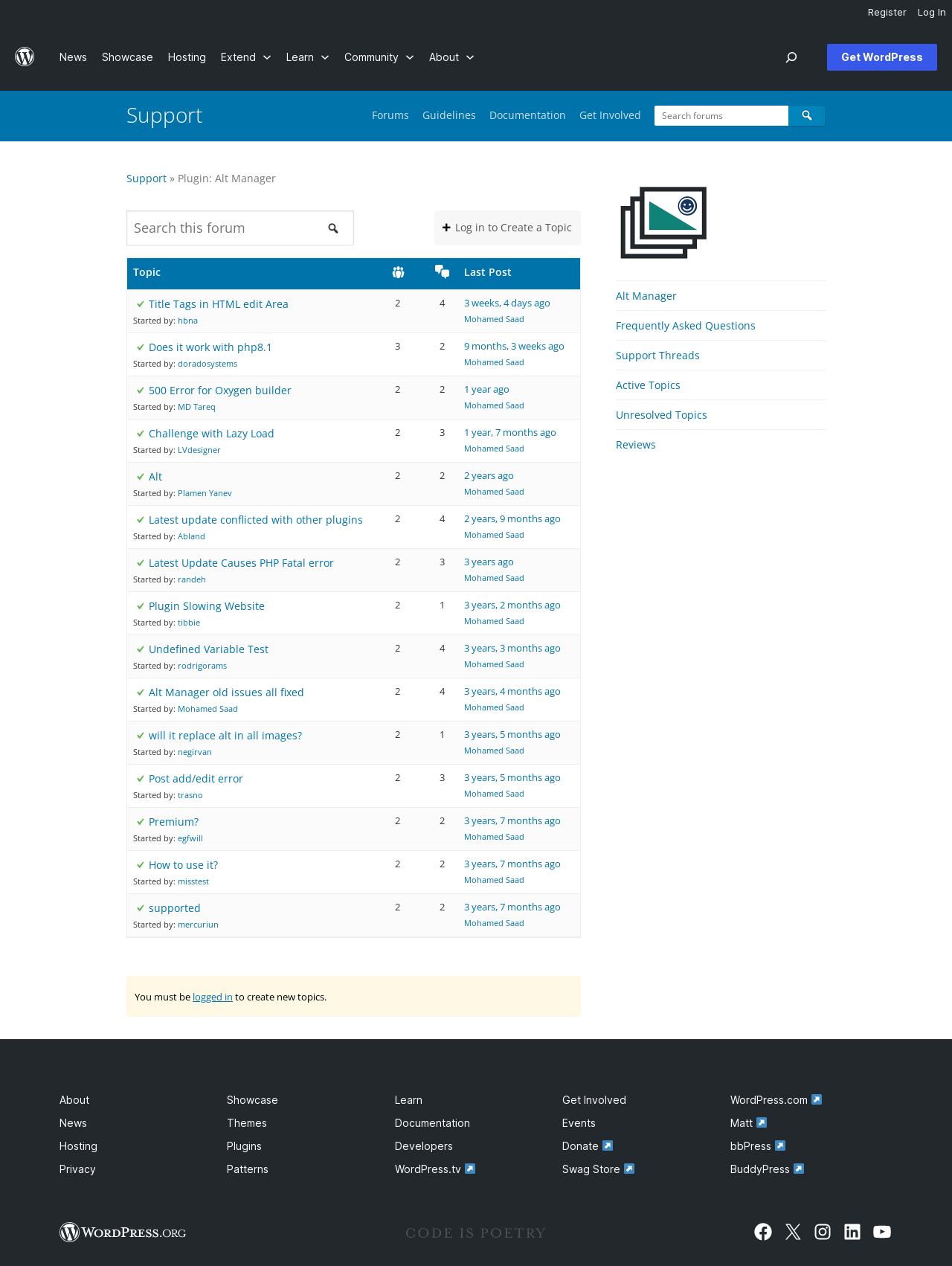Image resolution: width=952 pixels, height=1266 pixels.
Task: Click external link icon next to Matt
Action: pyautogui.click(x=762, y=1122)
